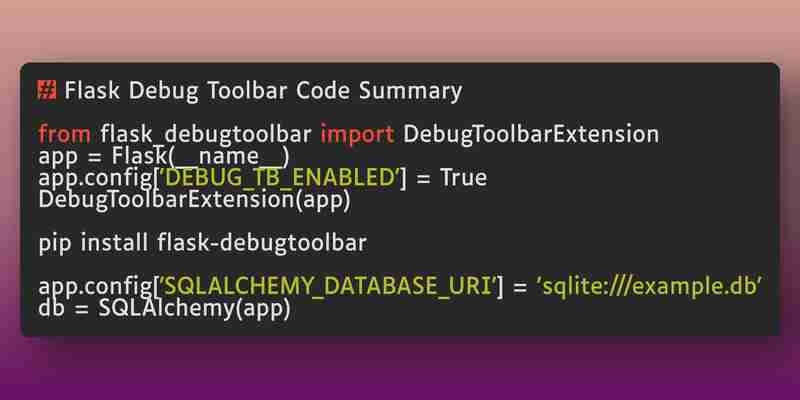Select the red 'import' keyword
This screenshot has height=400, width=800.
click(x=357, y=134)
